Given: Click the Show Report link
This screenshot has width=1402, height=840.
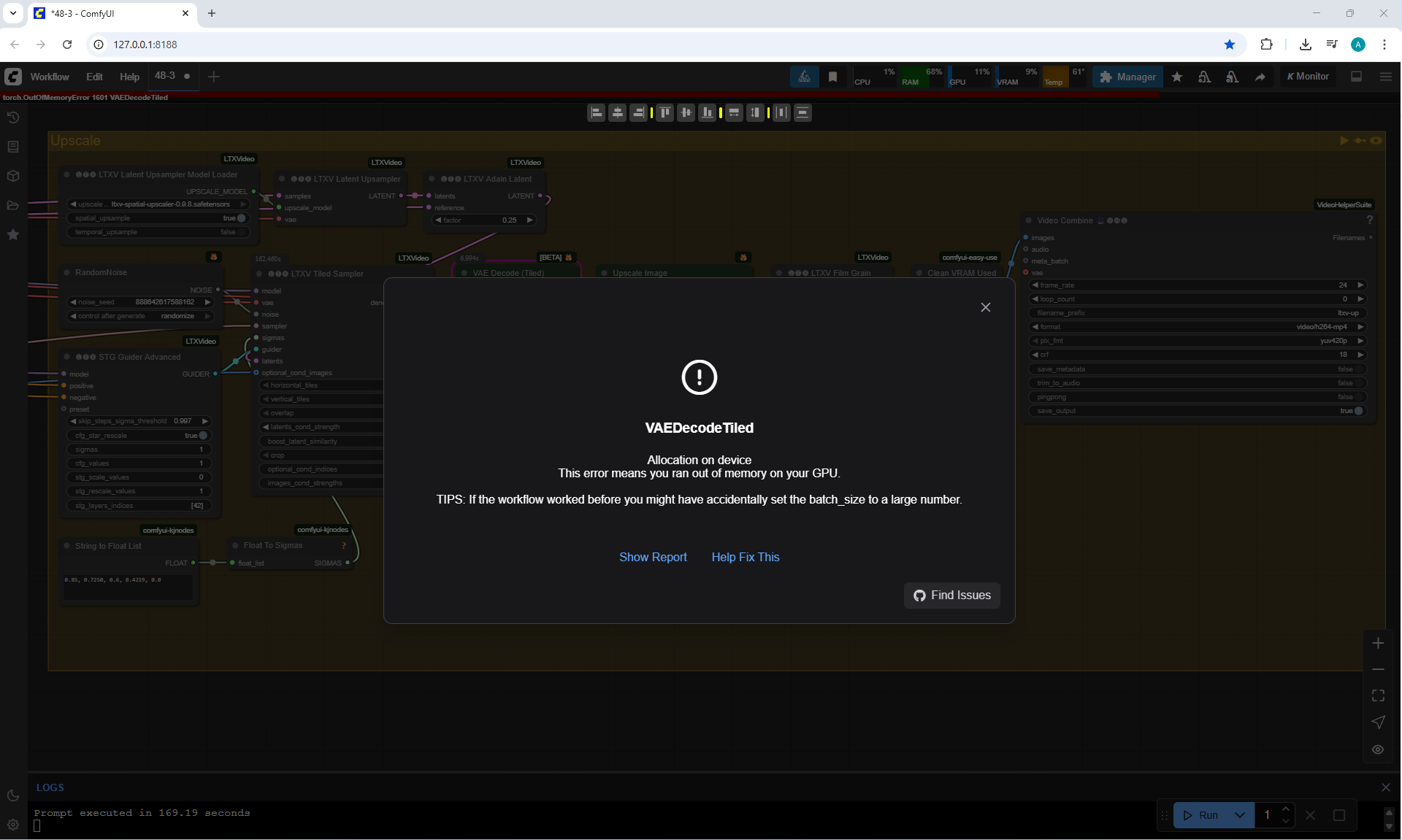Looking at the screenshot, I should (x=653, y=557).
